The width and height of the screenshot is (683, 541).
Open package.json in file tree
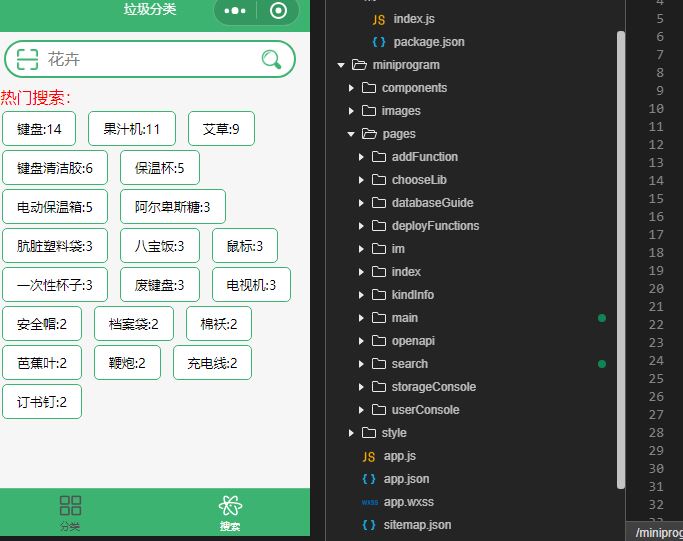coord(429,42)
